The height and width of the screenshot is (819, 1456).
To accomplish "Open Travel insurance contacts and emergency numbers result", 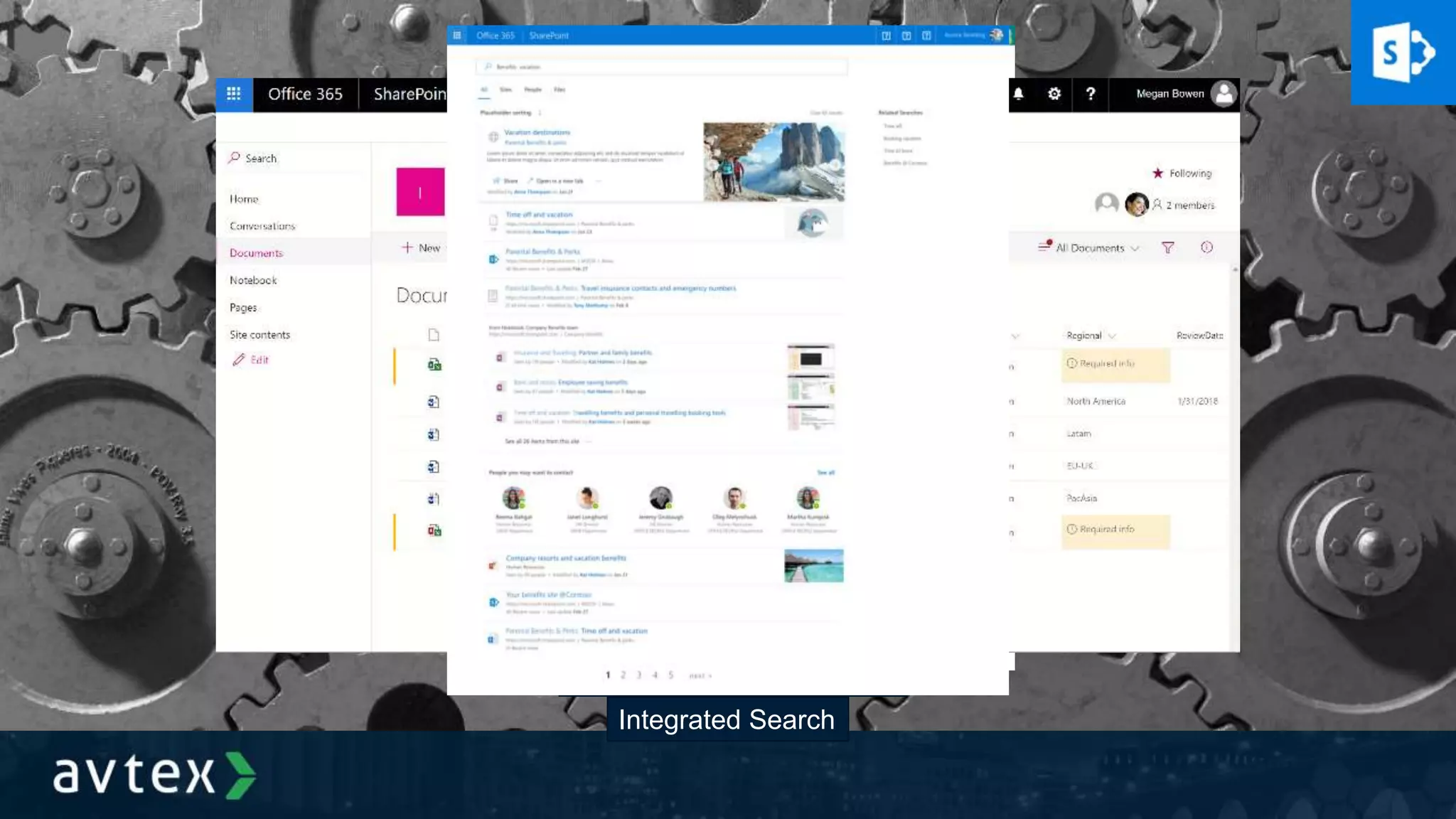I will pyautogui.click(x=658, y=289).
